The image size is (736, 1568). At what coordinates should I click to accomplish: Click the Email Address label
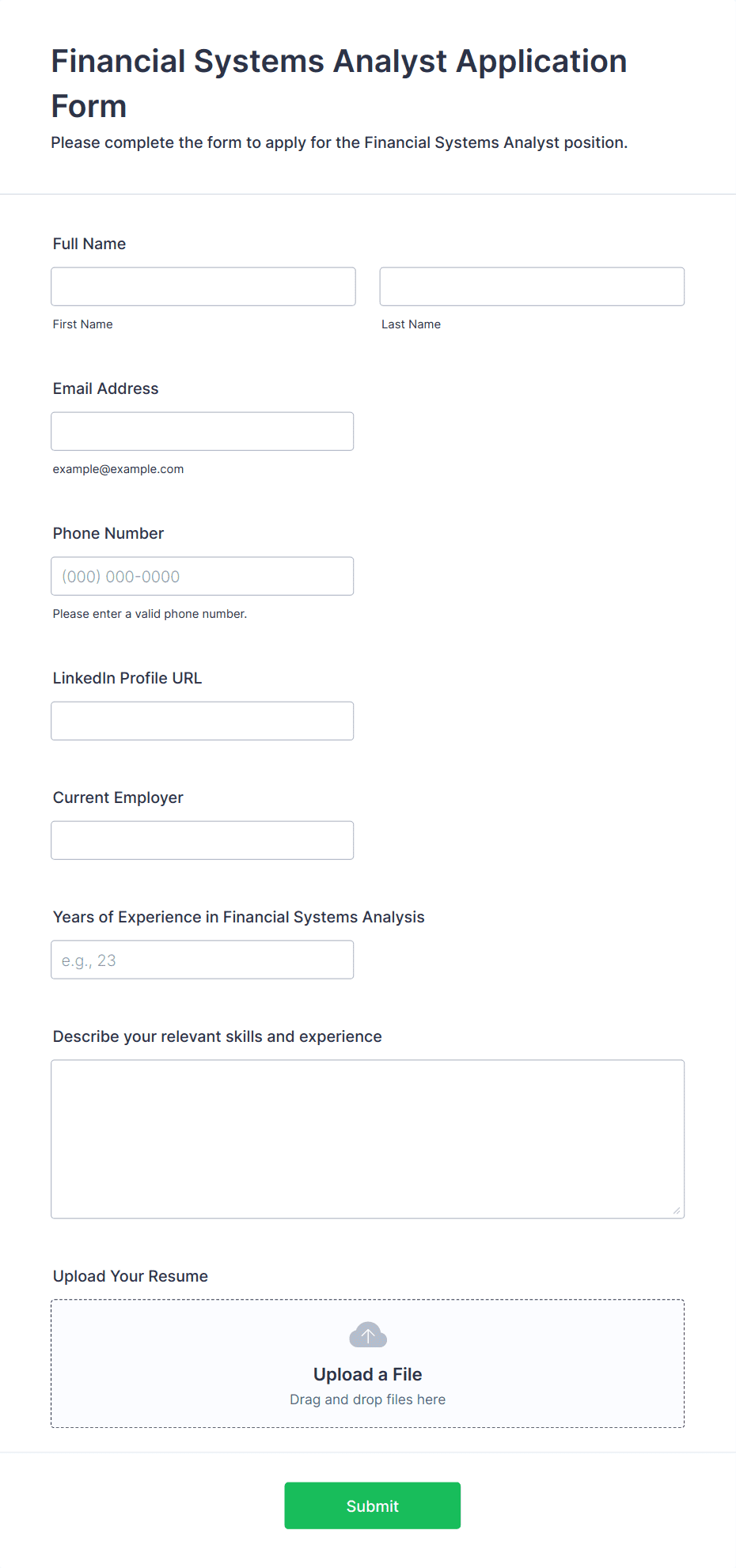click(x=106, y=388)
